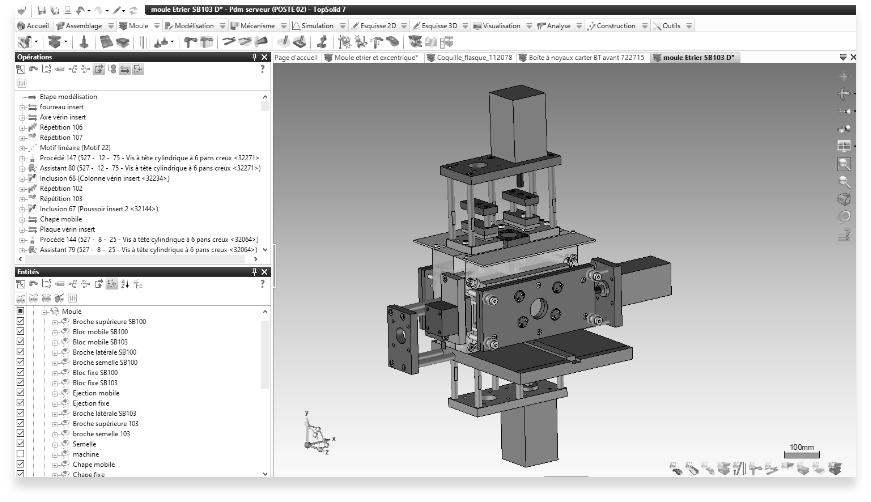Collapse the Moule entity tree node
The width and height of the screenshot is (871, 502).
(44, 312)
